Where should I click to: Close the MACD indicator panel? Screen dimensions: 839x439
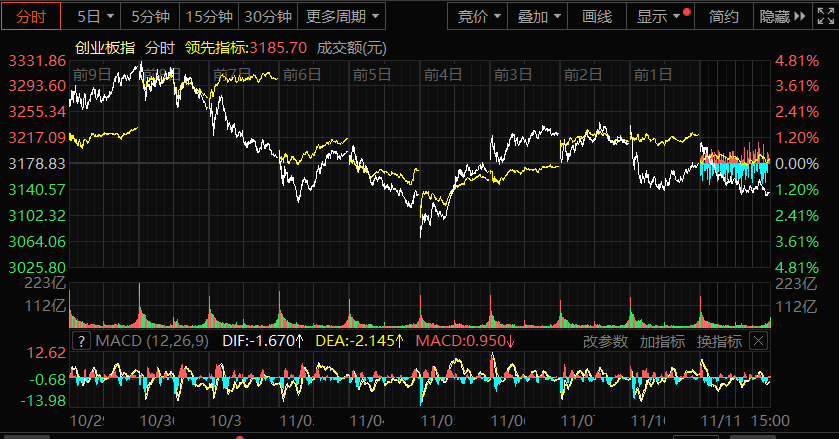(759, 342)
